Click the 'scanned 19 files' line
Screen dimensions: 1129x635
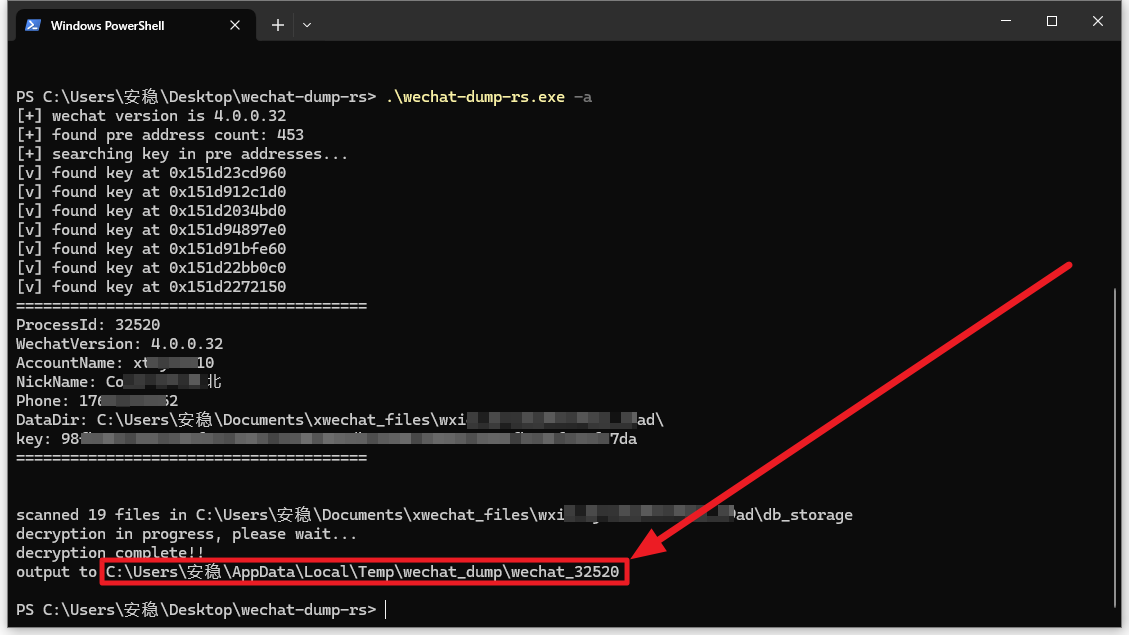point(434,515)
